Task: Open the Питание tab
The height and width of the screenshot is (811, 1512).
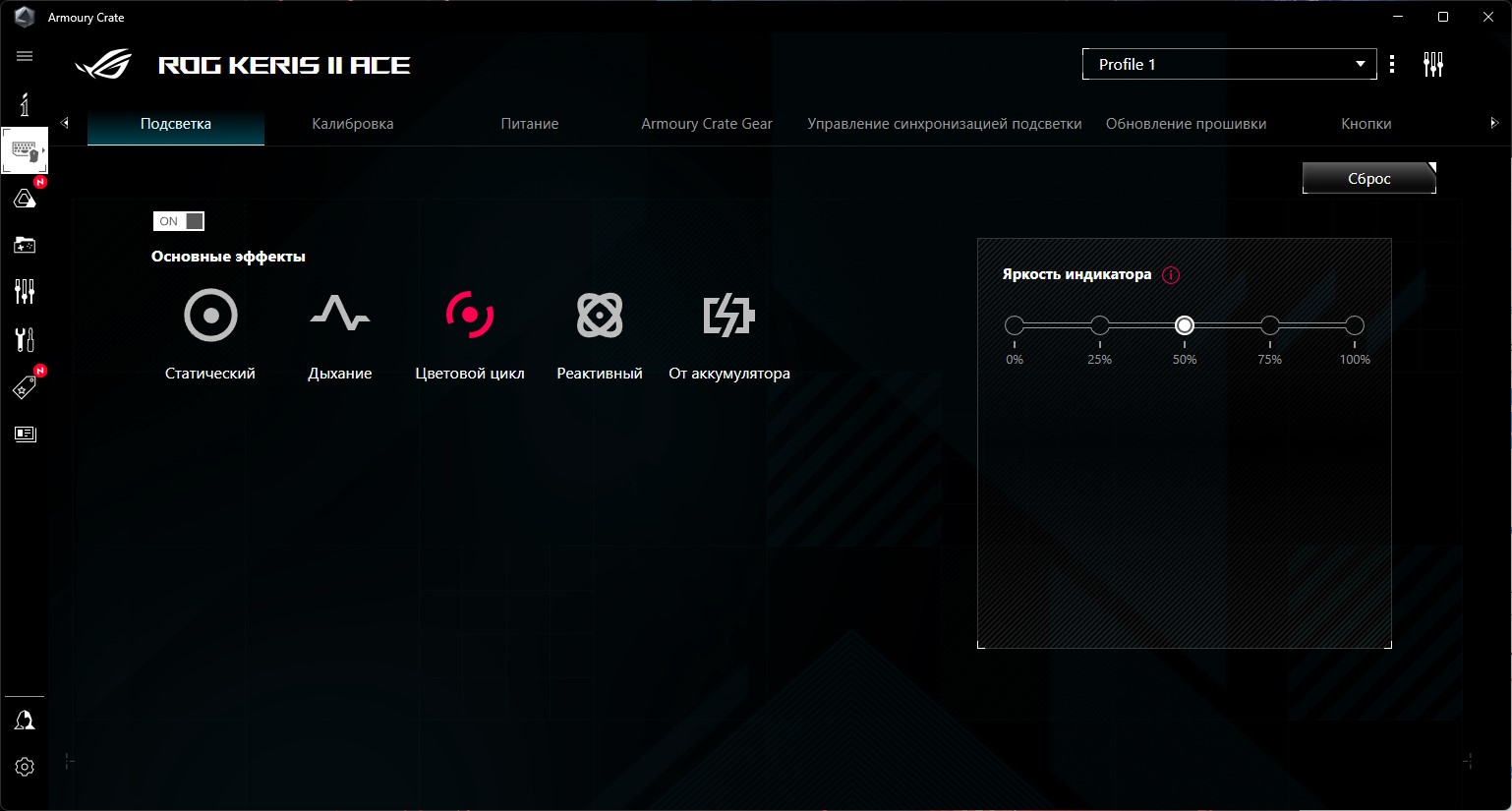Action: coord(530,124)
